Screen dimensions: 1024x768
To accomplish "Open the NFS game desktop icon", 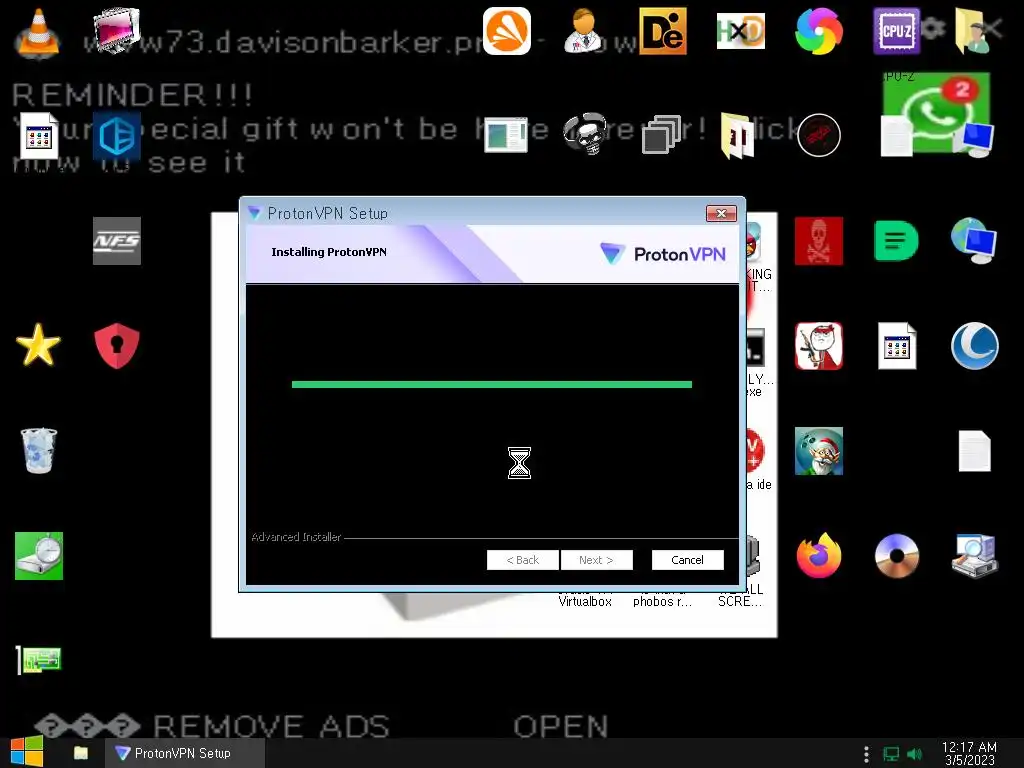I will tap(116, 240).
